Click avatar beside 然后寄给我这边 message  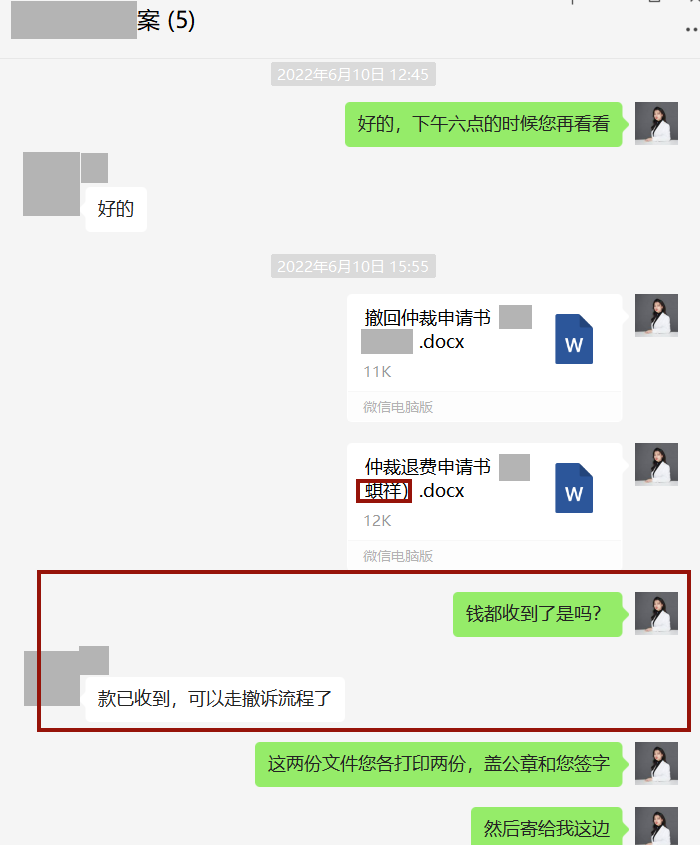coord(656,826)
